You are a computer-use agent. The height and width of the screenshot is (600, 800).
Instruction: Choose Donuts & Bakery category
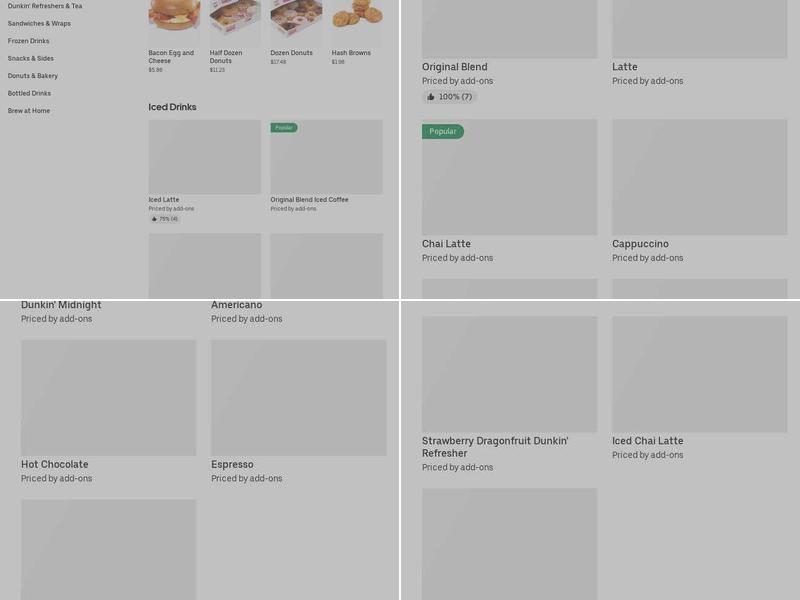33,76
